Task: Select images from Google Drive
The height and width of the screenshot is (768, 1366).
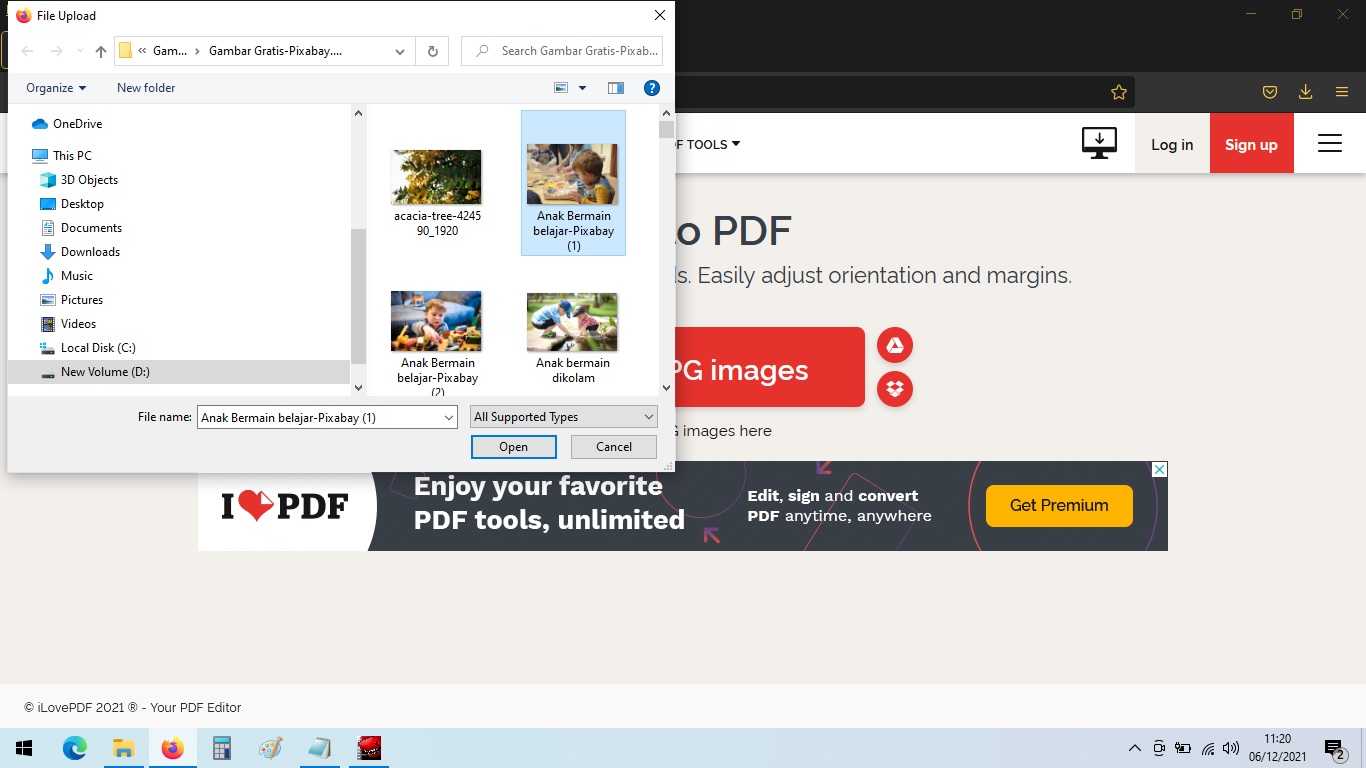Action: [x=895, y=344]
